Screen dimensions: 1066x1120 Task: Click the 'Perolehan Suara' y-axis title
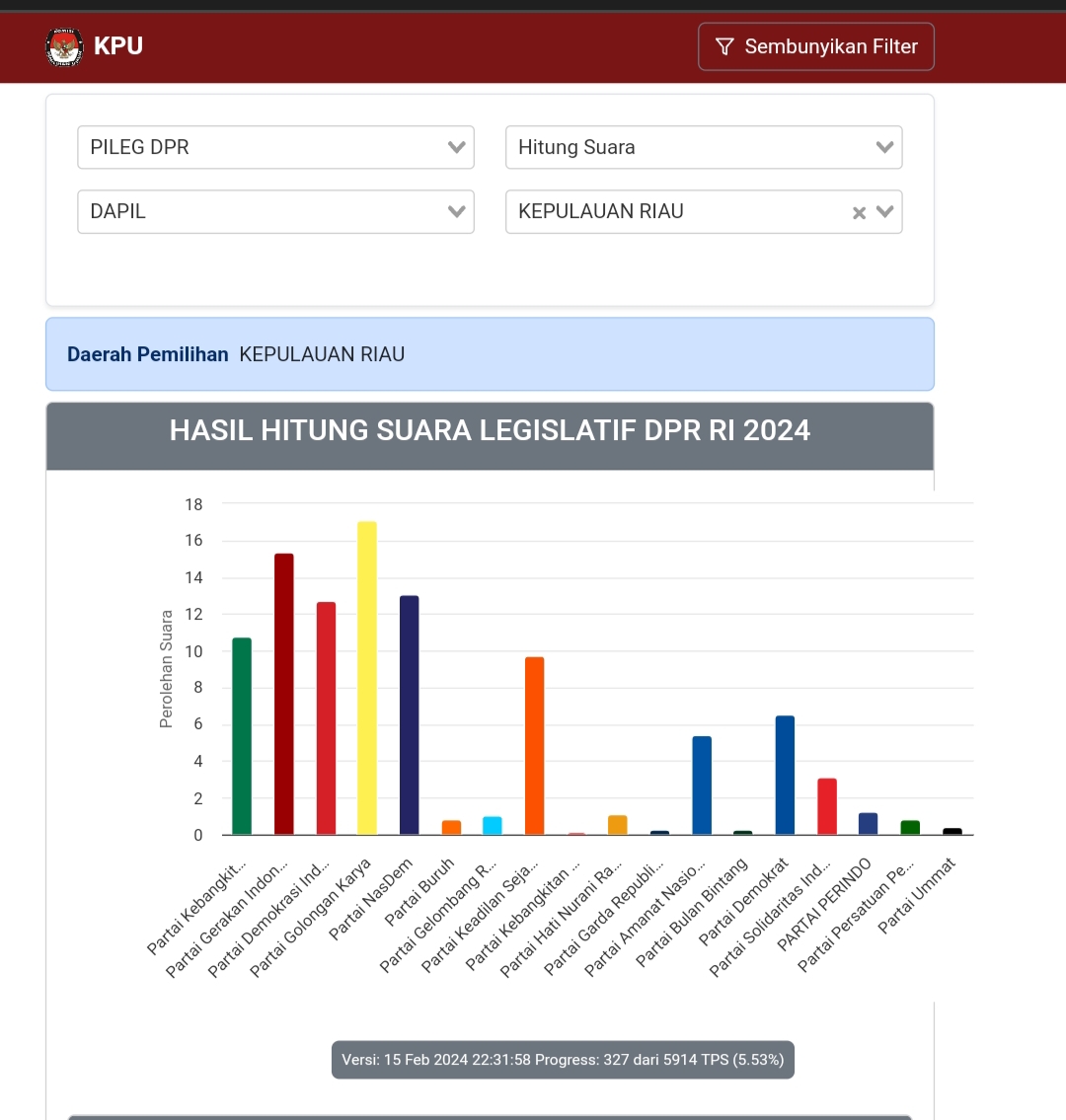[x=166, y=669]
